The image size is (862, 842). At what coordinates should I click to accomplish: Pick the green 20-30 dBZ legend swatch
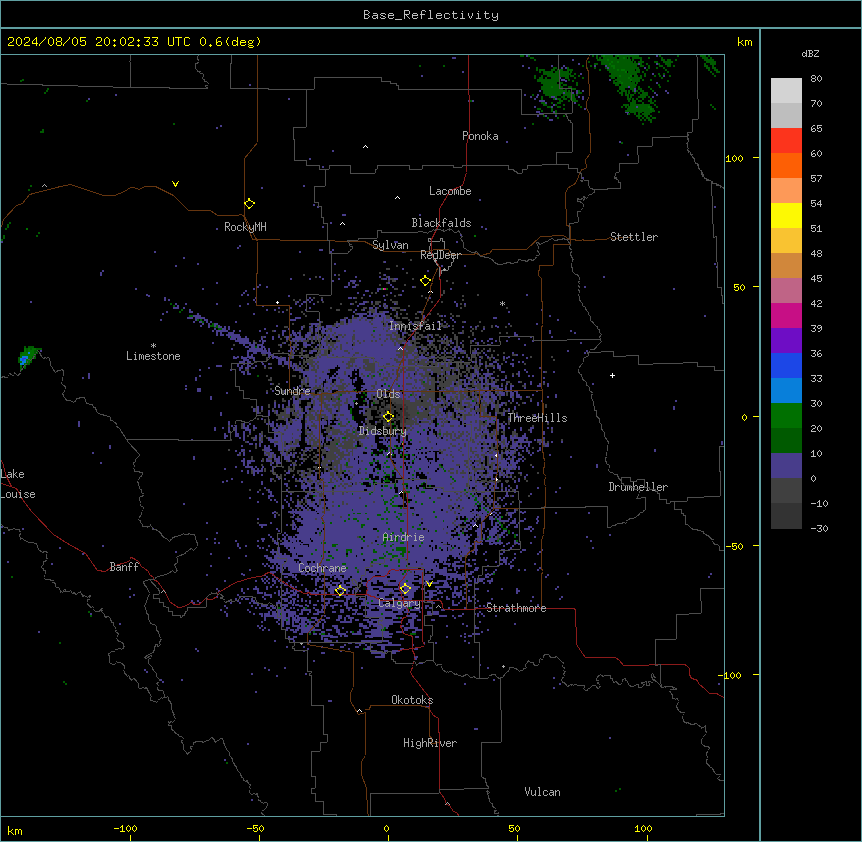point(786,416)
